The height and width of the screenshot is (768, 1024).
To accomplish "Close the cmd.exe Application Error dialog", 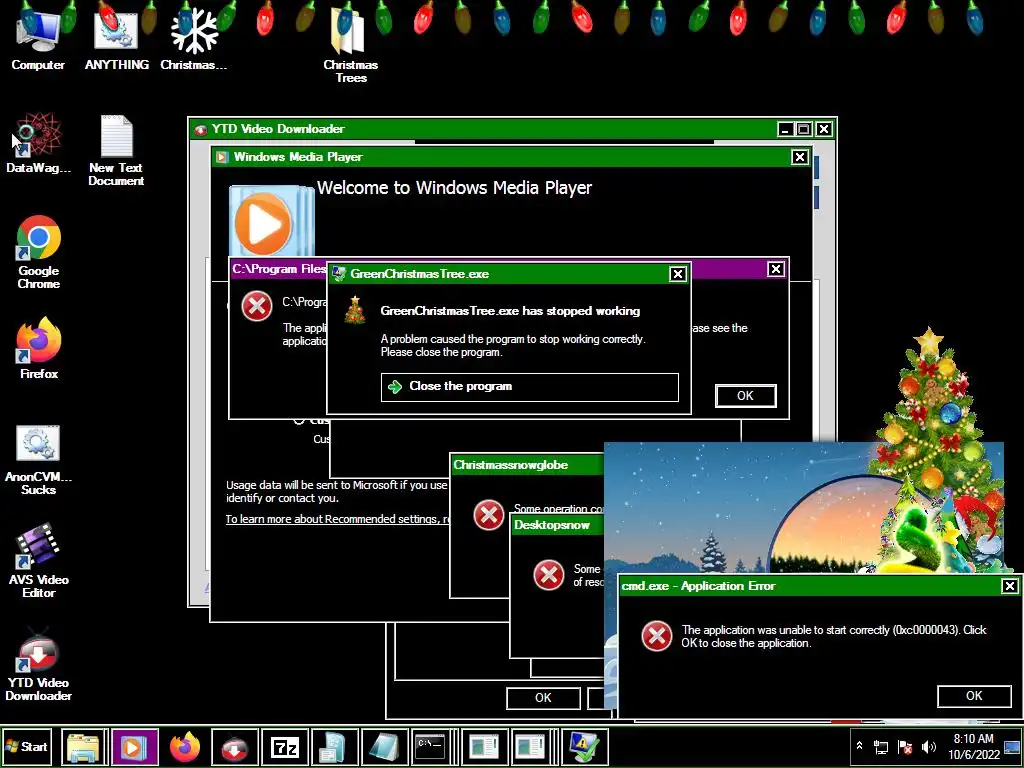I will 1010,586.
